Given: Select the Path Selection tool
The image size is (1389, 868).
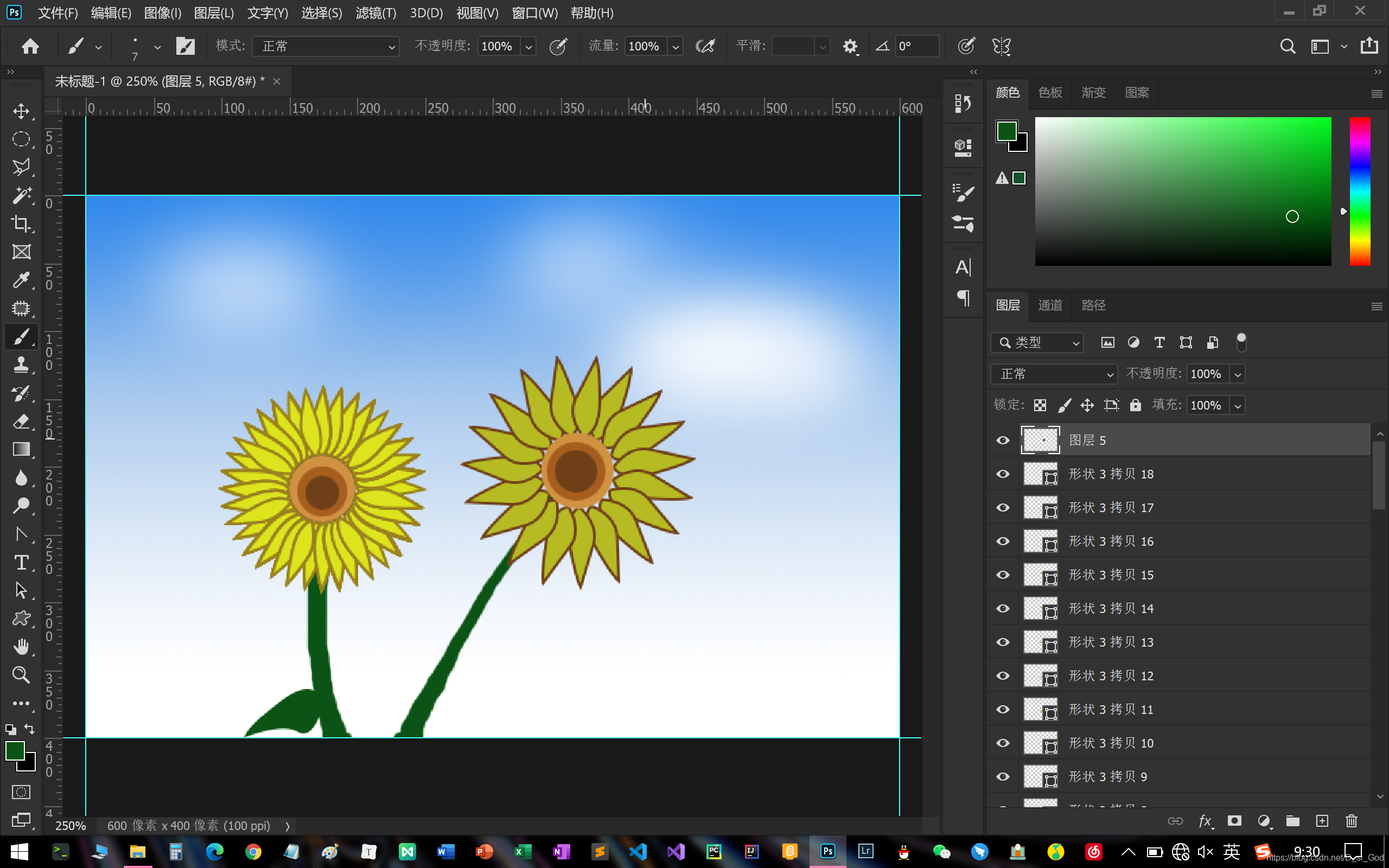Looking at the screenshot, I should (x=21, y=590).
